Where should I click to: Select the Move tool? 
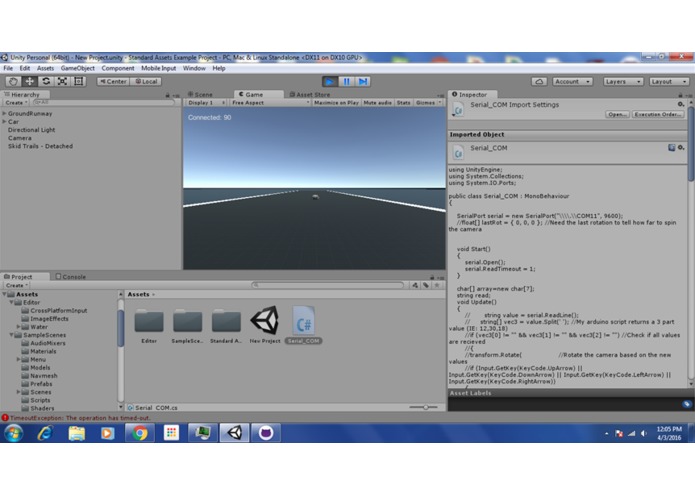pos(29,82)
